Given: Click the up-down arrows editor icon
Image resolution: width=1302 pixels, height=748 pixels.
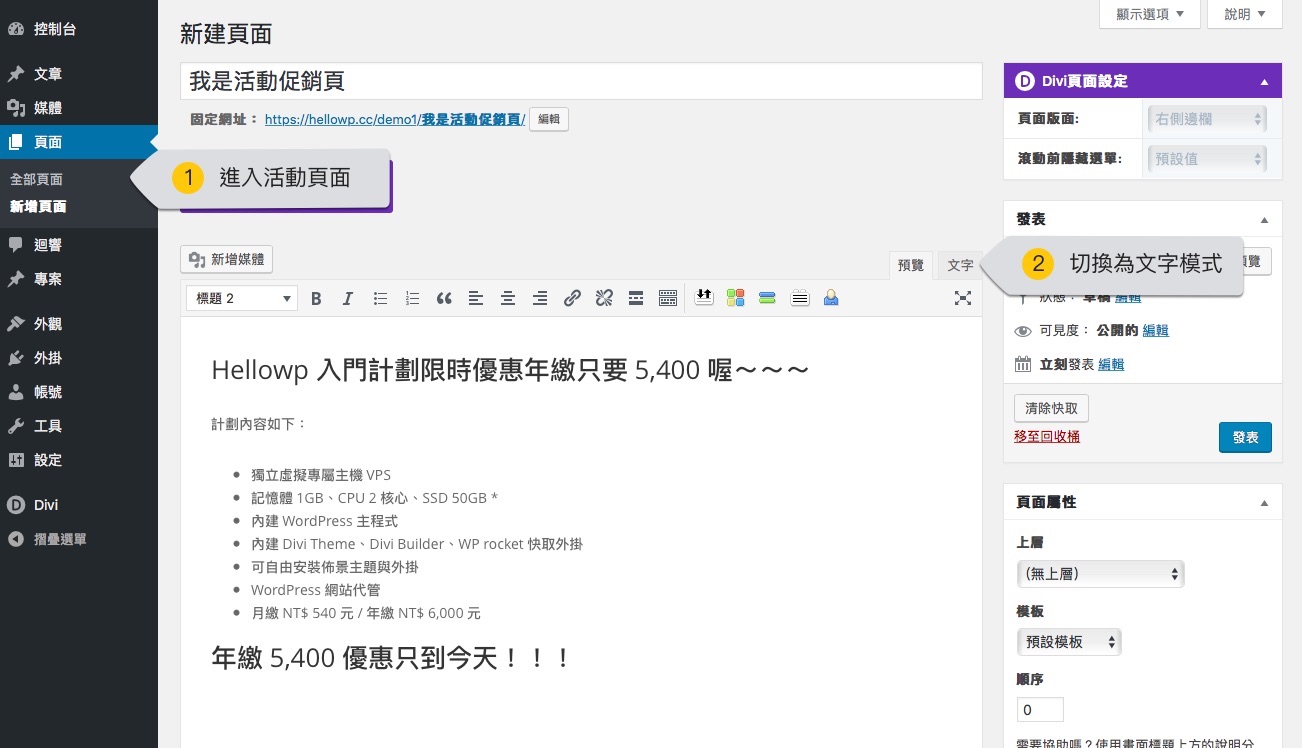Looking at the screenshot, I should (704, 297).
